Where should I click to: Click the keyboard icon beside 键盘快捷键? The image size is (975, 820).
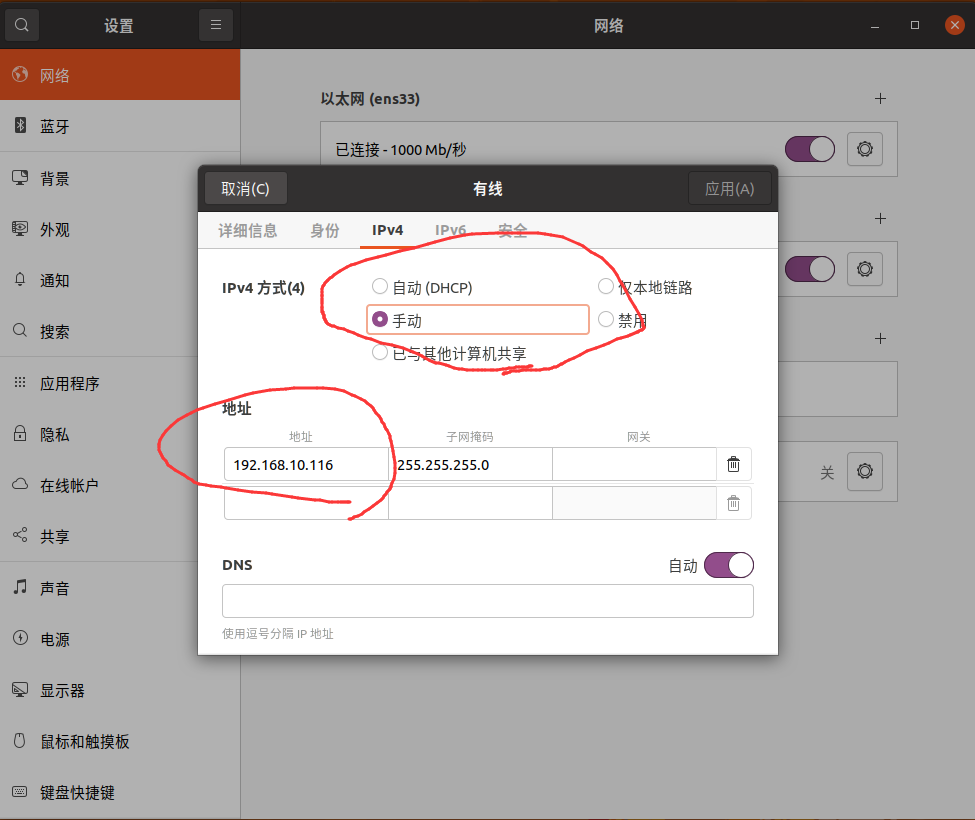click(20, 791)
